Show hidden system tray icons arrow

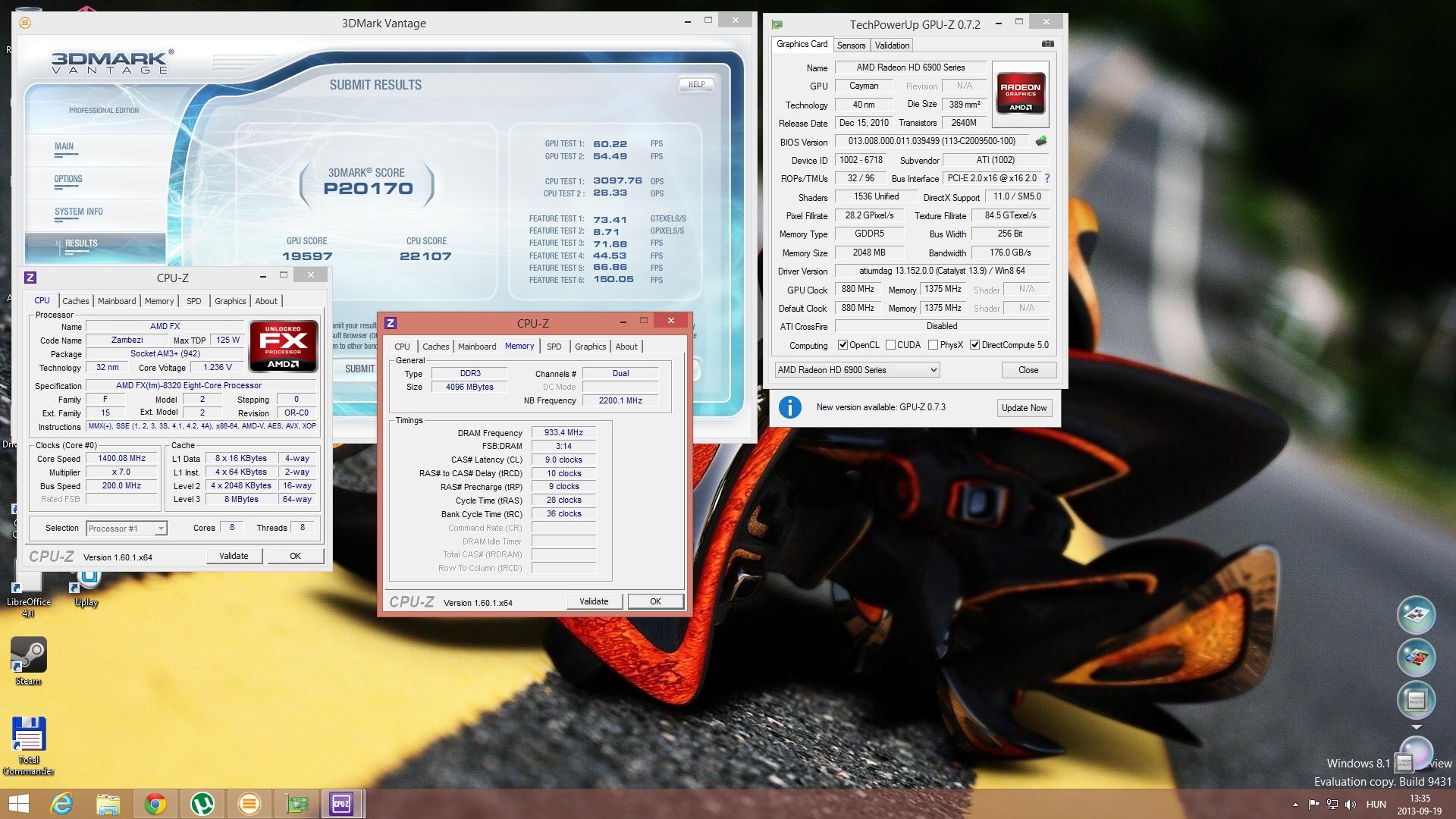[1294, 804]
